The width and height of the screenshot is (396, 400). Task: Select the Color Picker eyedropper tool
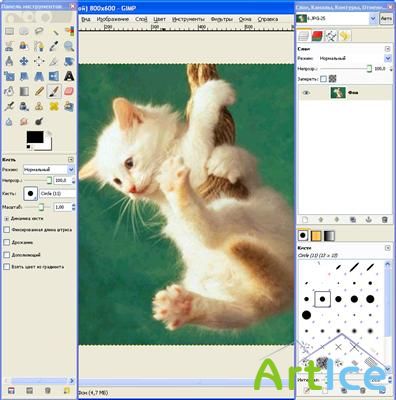pos(55,46)
